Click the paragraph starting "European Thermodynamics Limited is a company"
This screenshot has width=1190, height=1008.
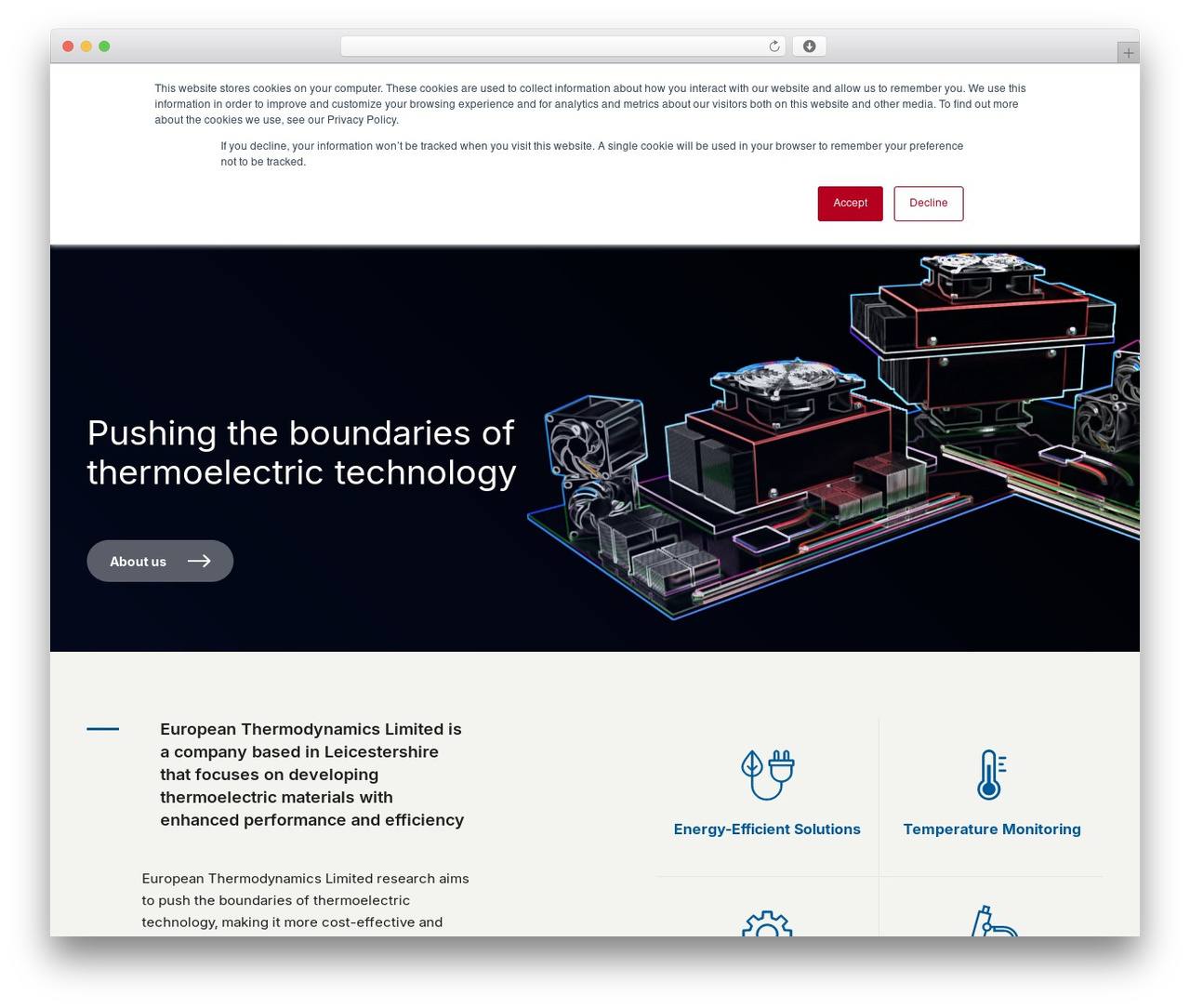click(x=312, y=775)
